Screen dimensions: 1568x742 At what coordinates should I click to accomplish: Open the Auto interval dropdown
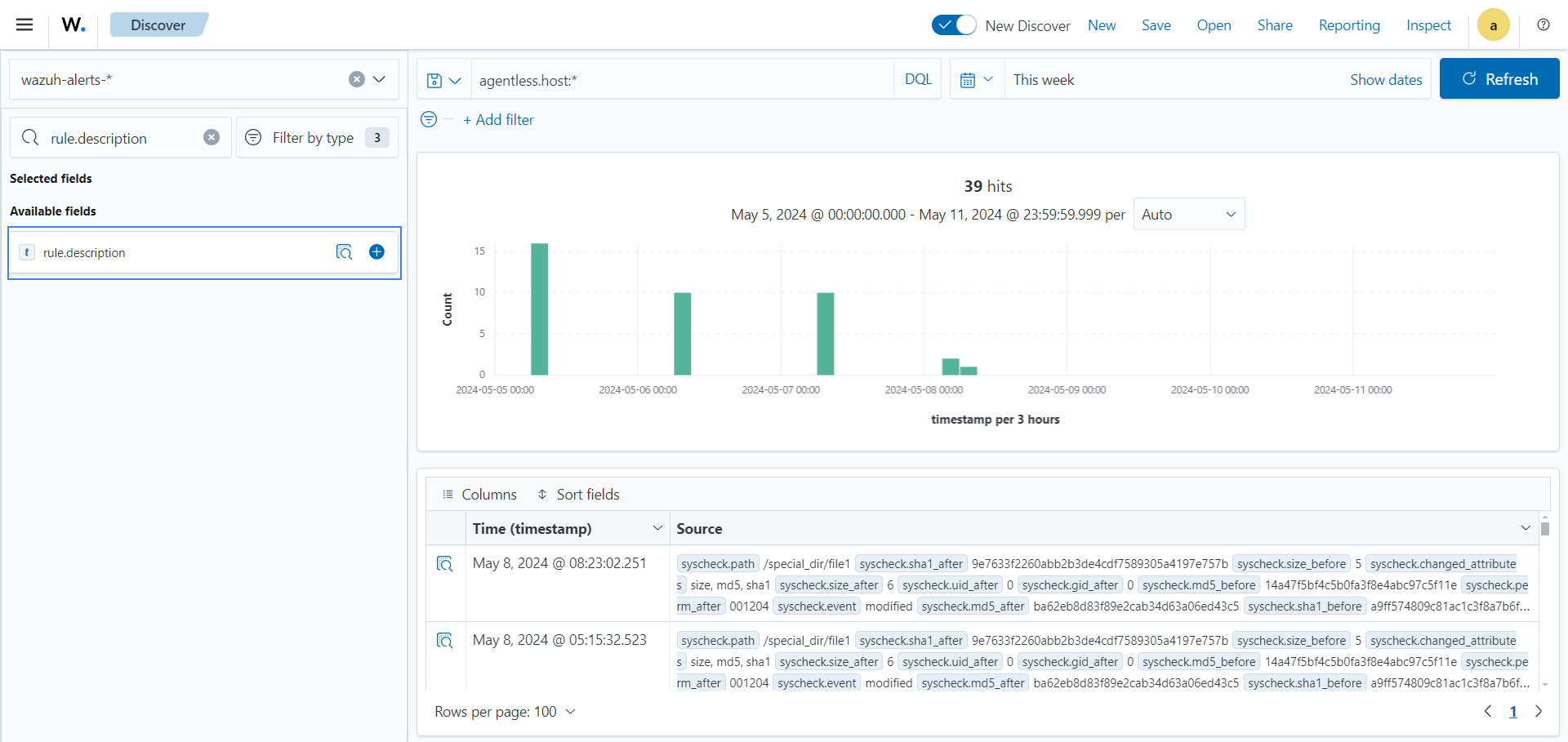(1188, 214)
